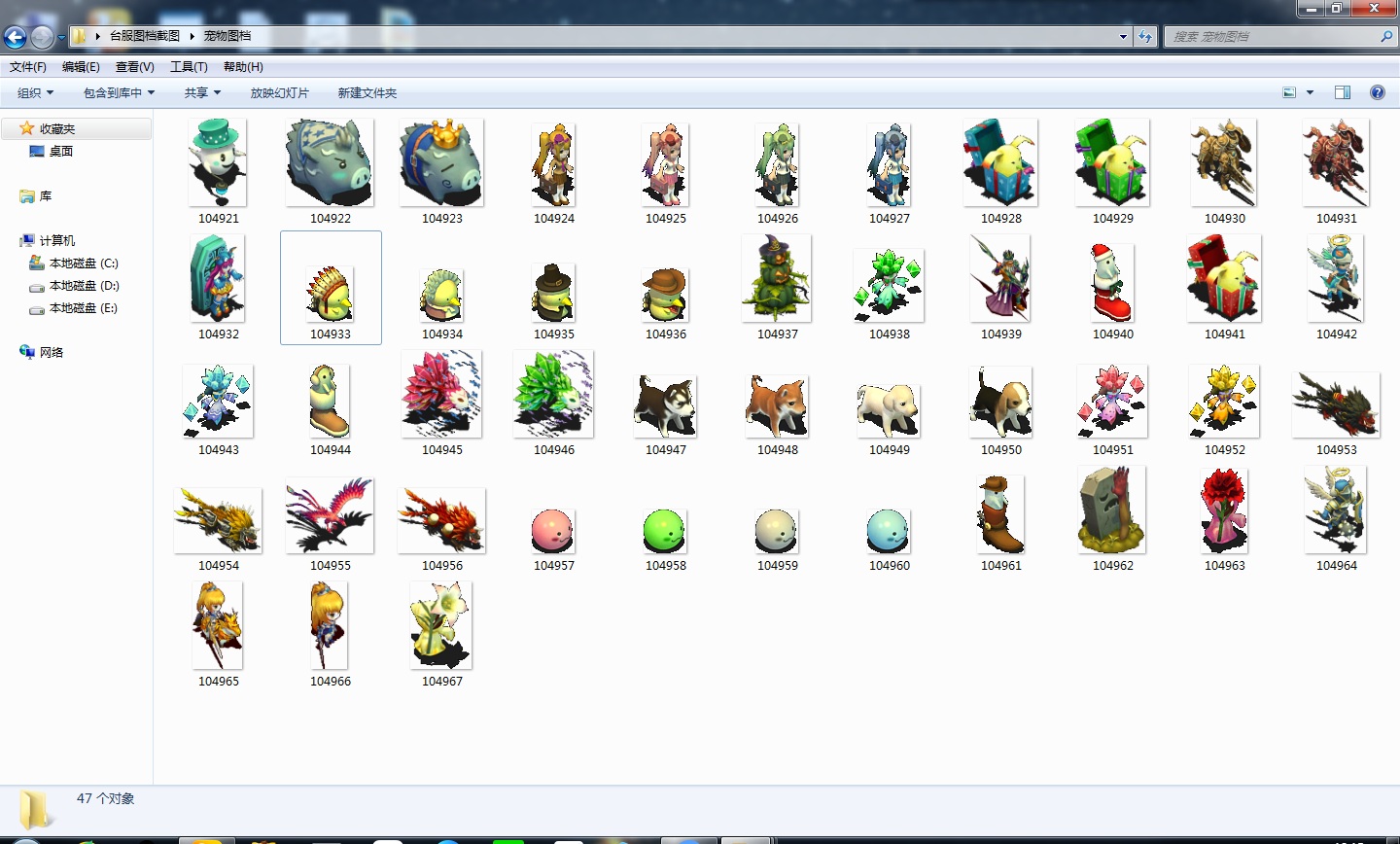Click the change view icon button
Screen dimensions: 1400x844
click(x=1289, y=92)
